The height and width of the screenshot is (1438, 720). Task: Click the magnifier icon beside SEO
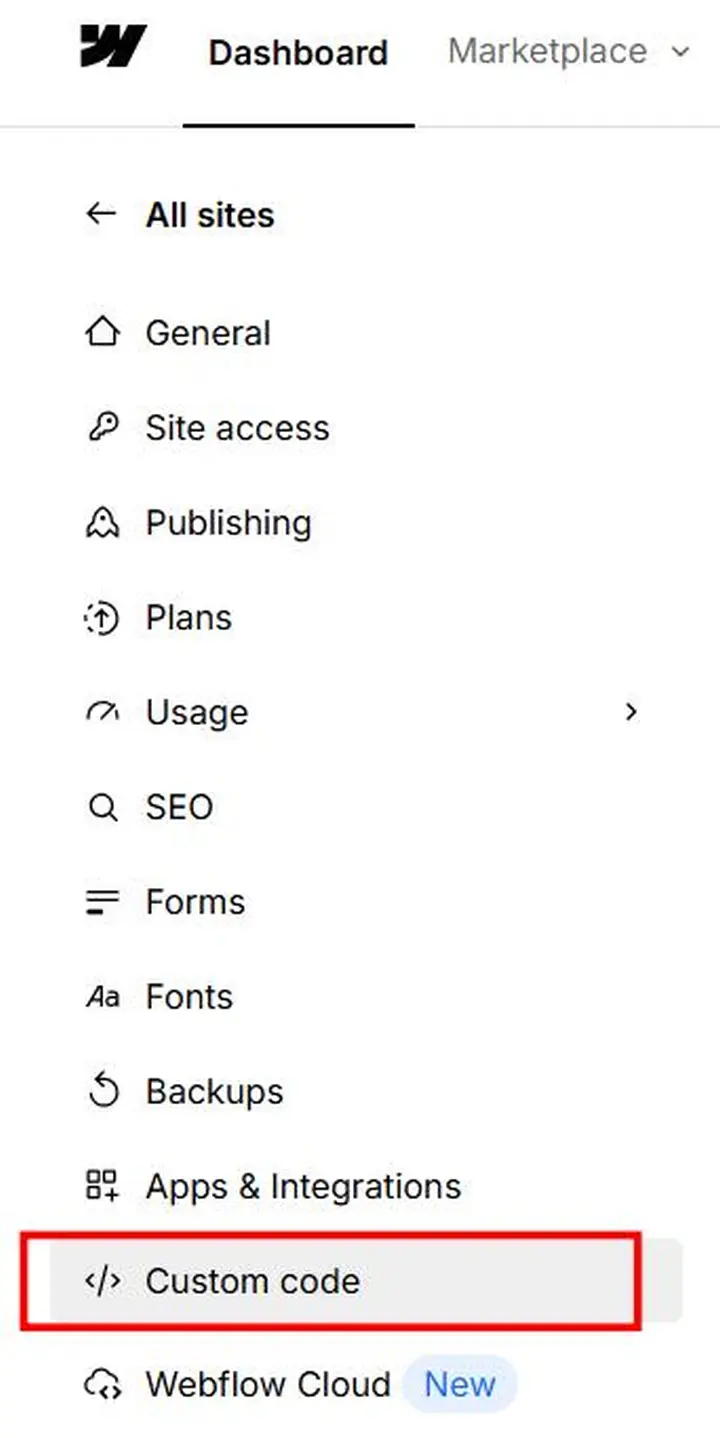coord(102,807)
